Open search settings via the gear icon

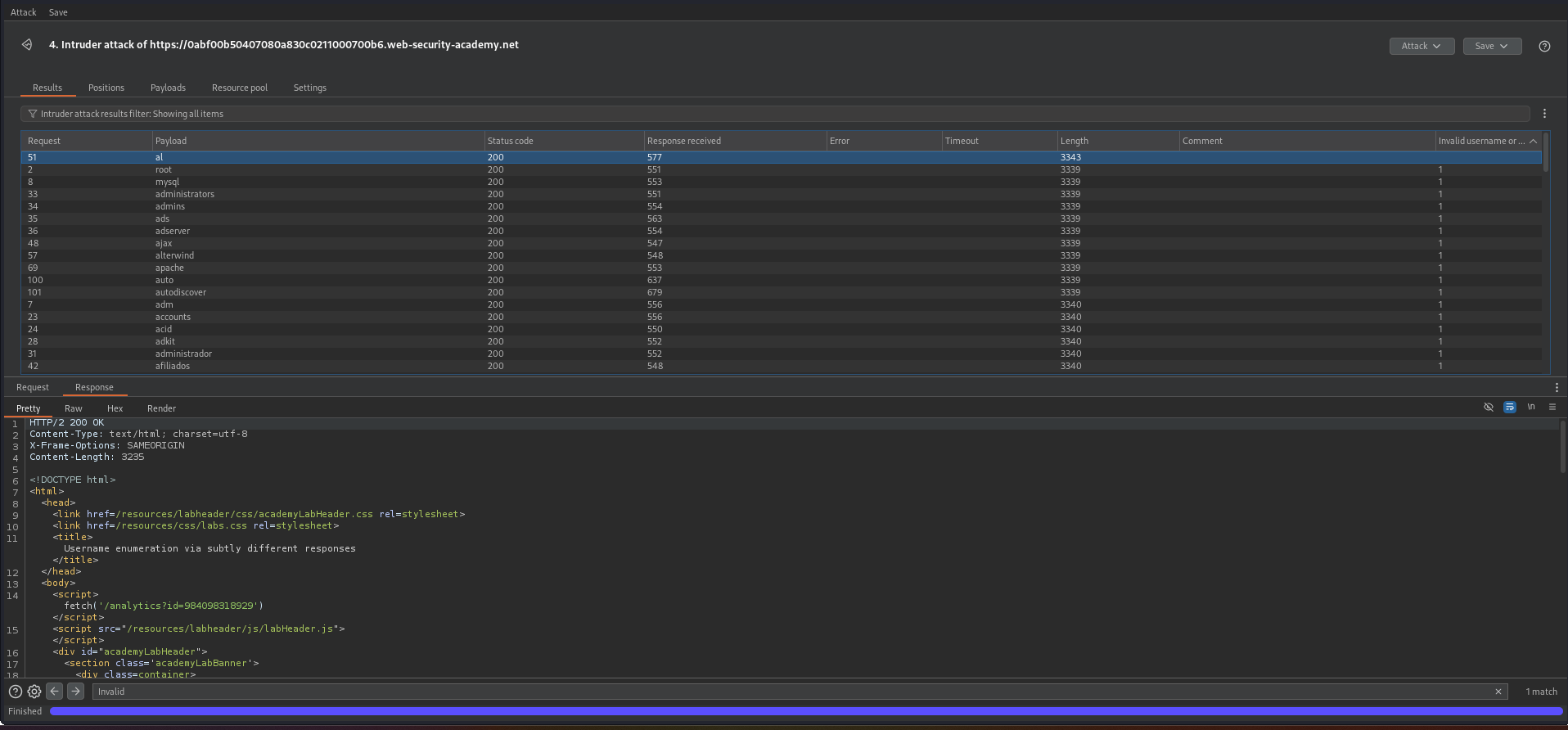pos(34,692)
